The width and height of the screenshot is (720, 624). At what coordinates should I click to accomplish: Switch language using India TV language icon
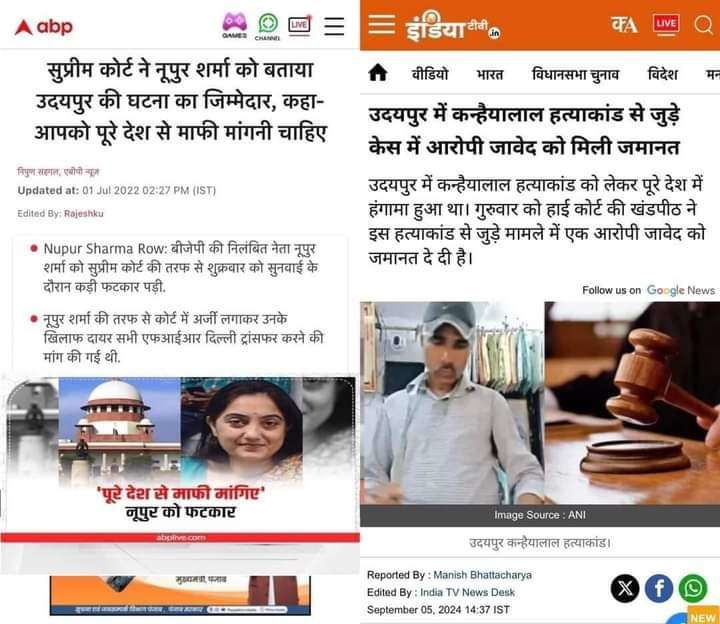click(x=624, y=24)
